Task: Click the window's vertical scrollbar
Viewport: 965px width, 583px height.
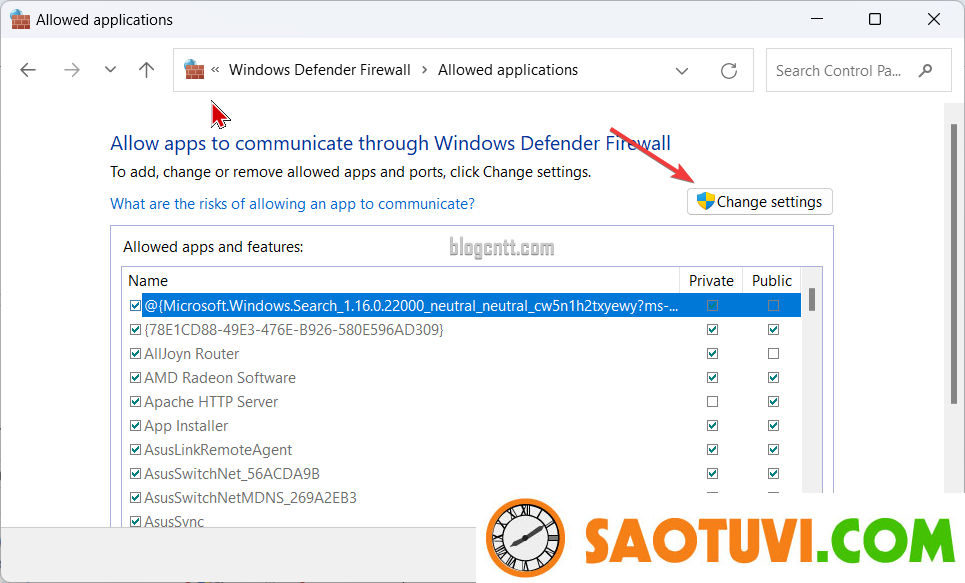Action: pyautogui.click(x=954, y=265)
